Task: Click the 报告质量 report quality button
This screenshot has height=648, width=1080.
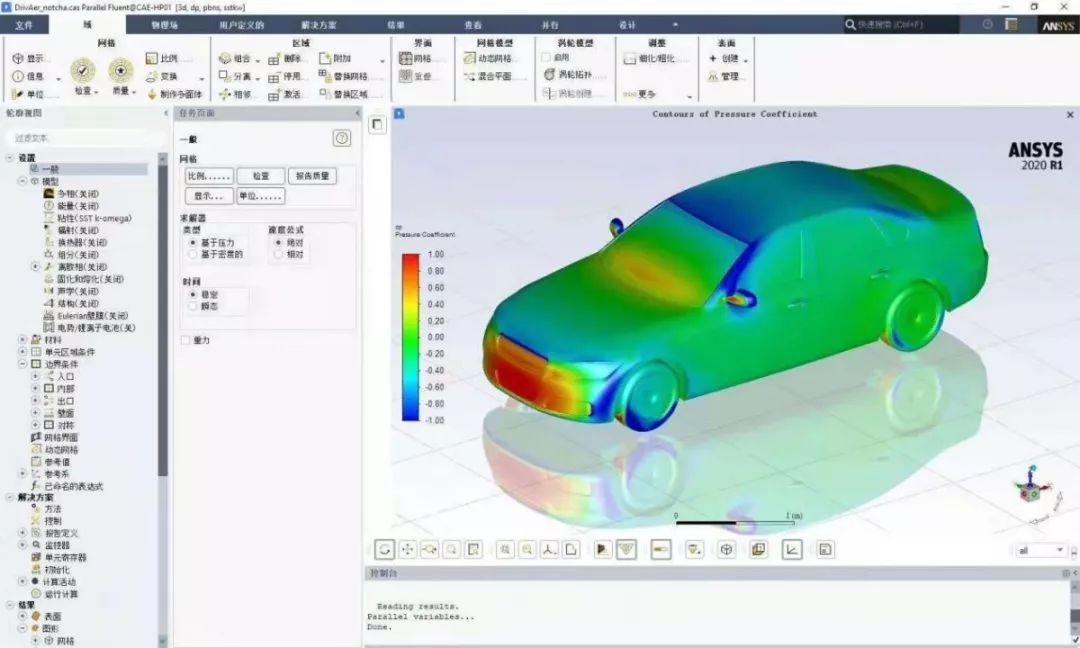Action: pyautogui.click(x=313, y=176)
